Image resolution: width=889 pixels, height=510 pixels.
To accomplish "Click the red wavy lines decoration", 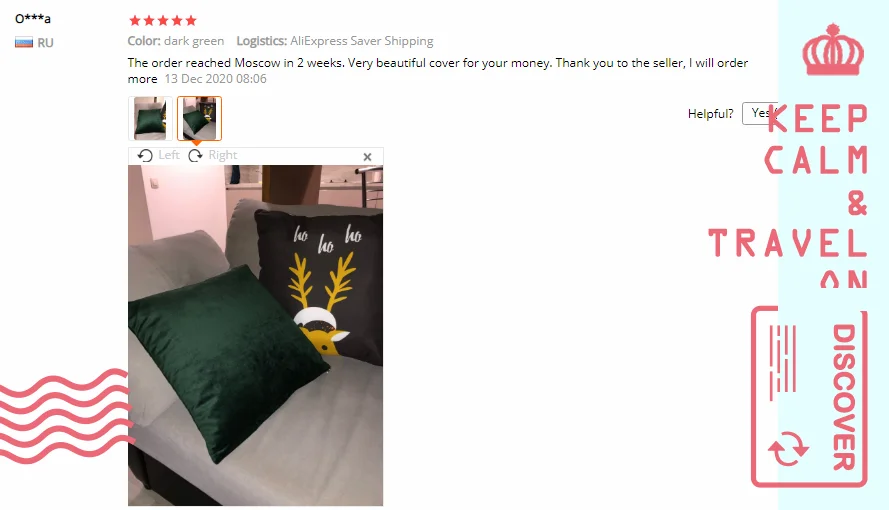I will point(67,416).
